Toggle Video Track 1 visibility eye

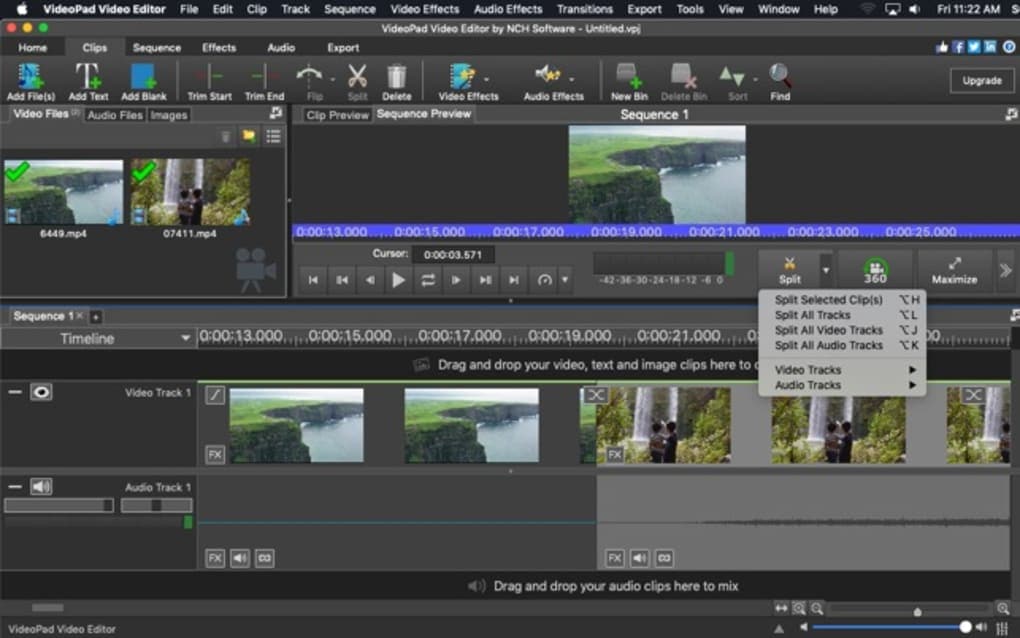41,392
